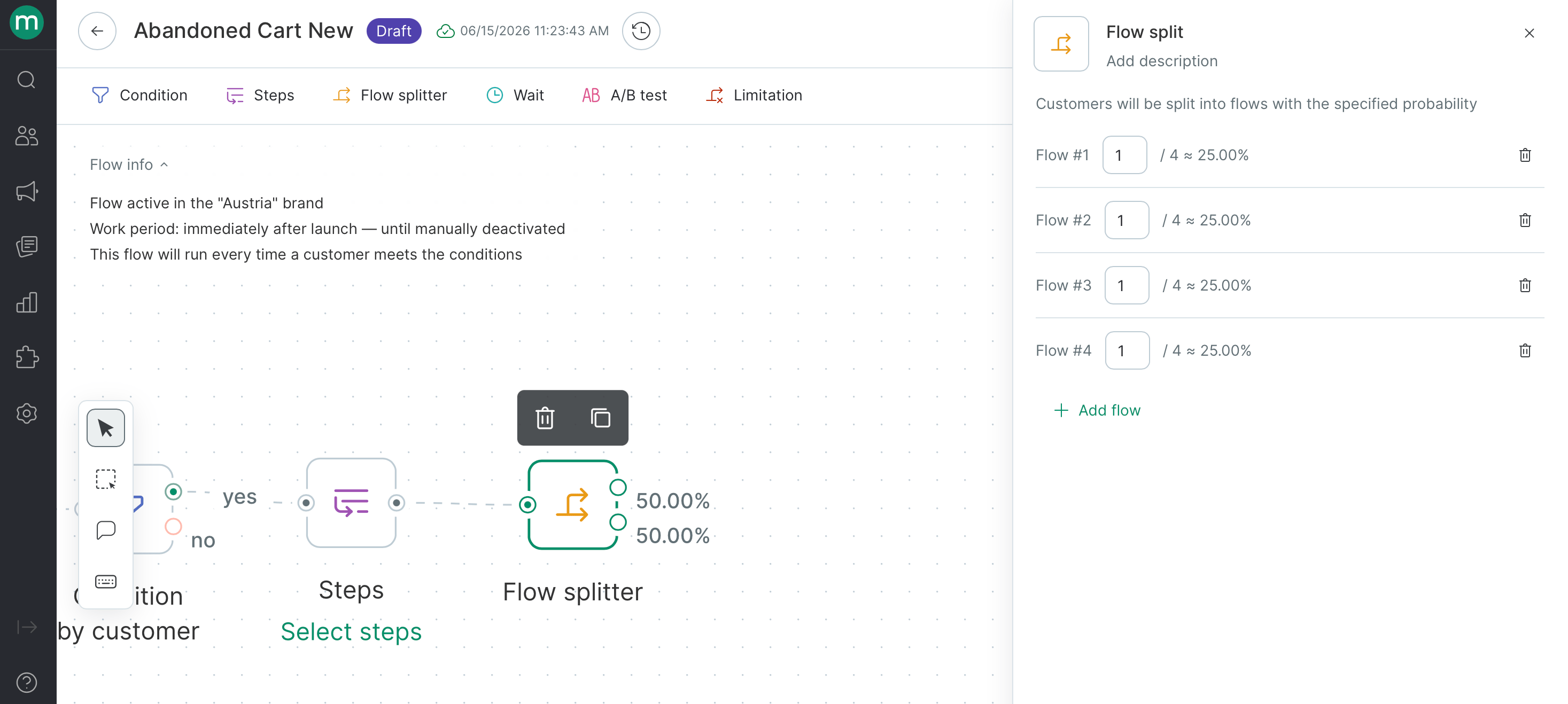Screen dimensions: 1568x704
Task: Click the yes output connector
Action: click(174, 491)
